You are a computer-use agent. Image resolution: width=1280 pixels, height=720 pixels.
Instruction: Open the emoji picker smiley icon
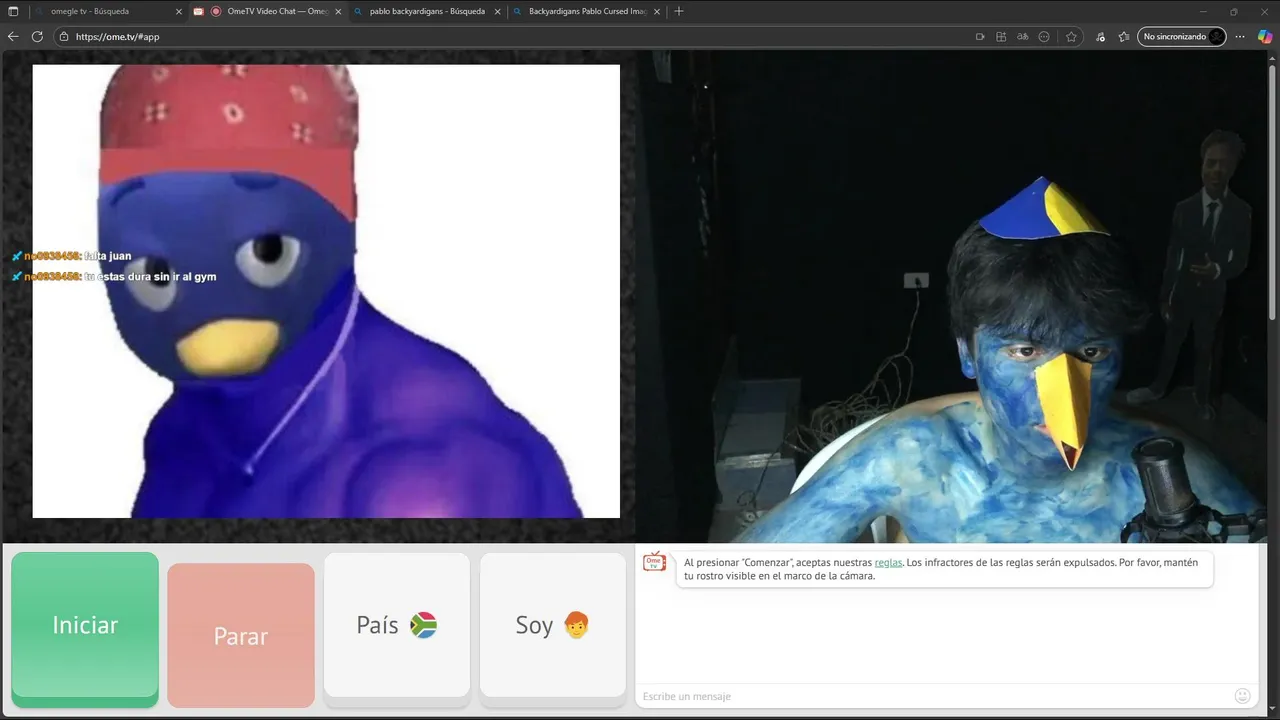1243,696
